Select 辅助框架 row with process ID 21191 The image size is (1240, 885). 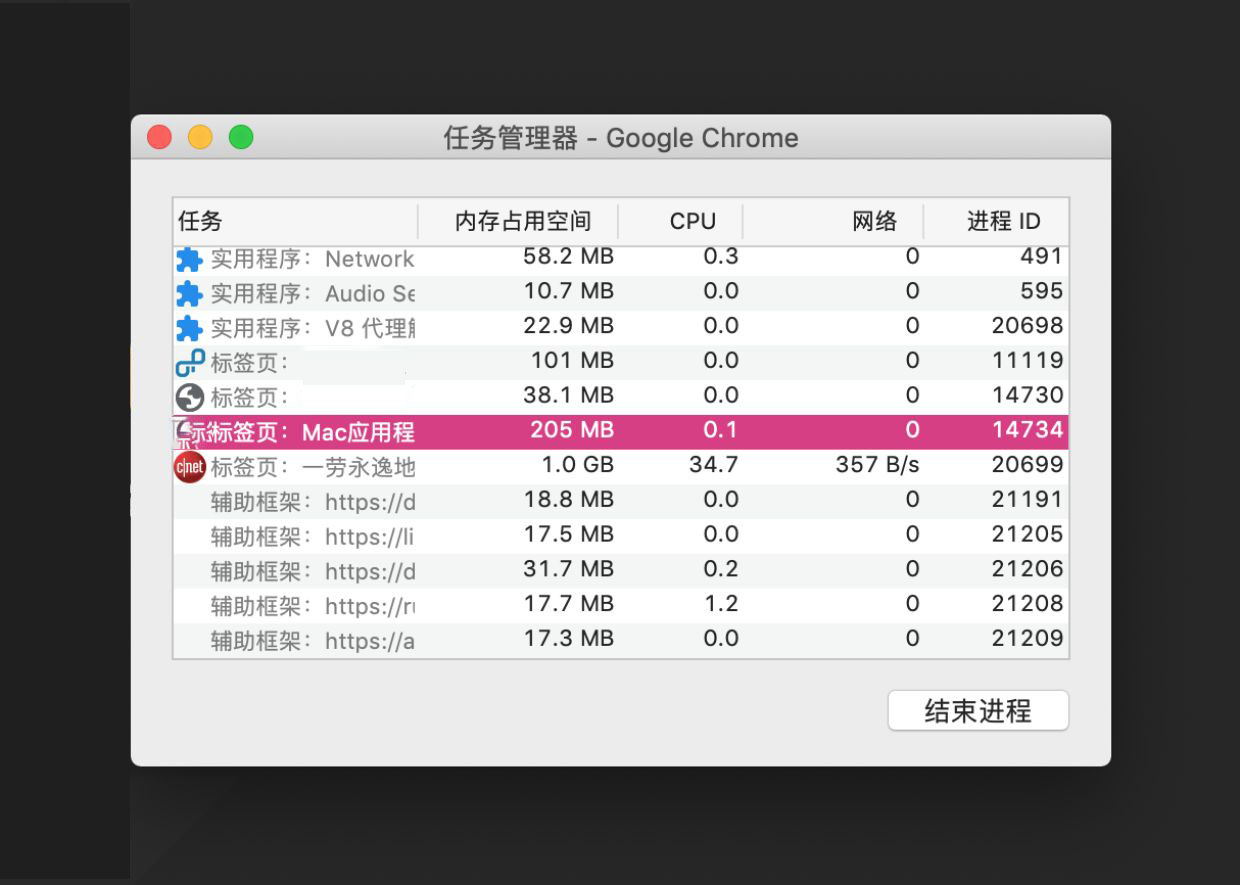tap(621, 502)
